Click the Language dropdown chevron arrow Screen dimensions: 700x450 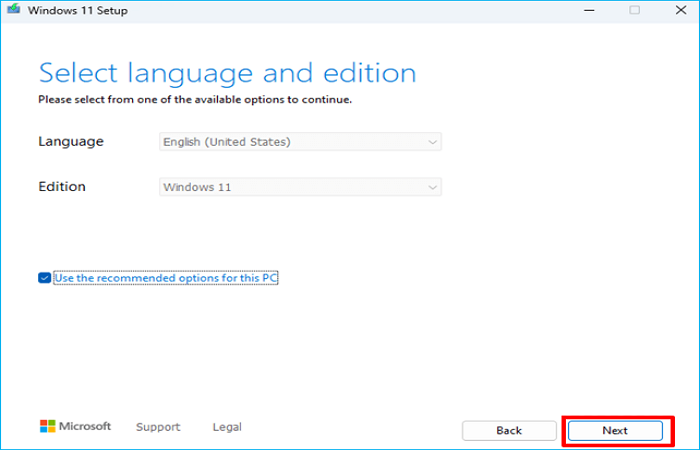[432, 142]
